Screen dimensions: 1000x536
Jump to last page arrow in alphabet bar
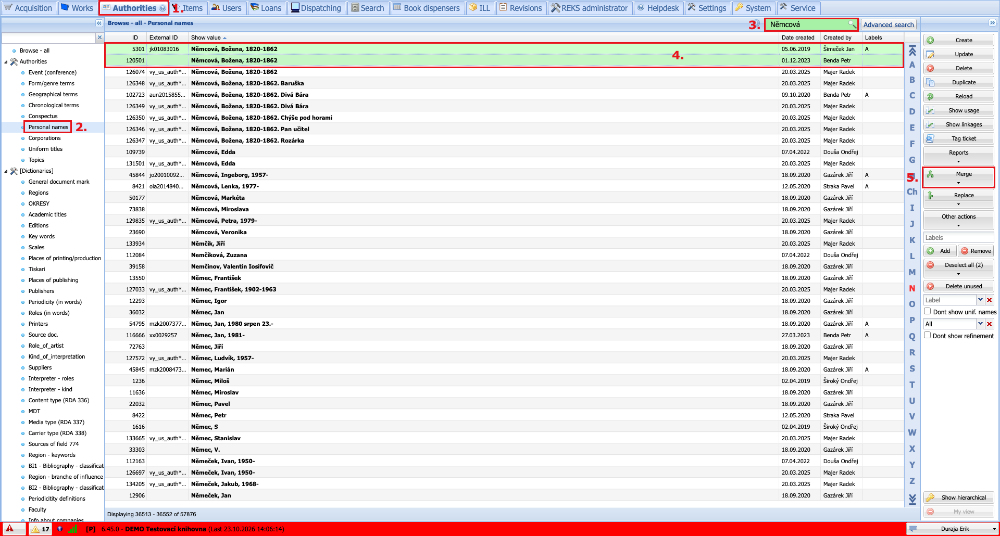912,498
